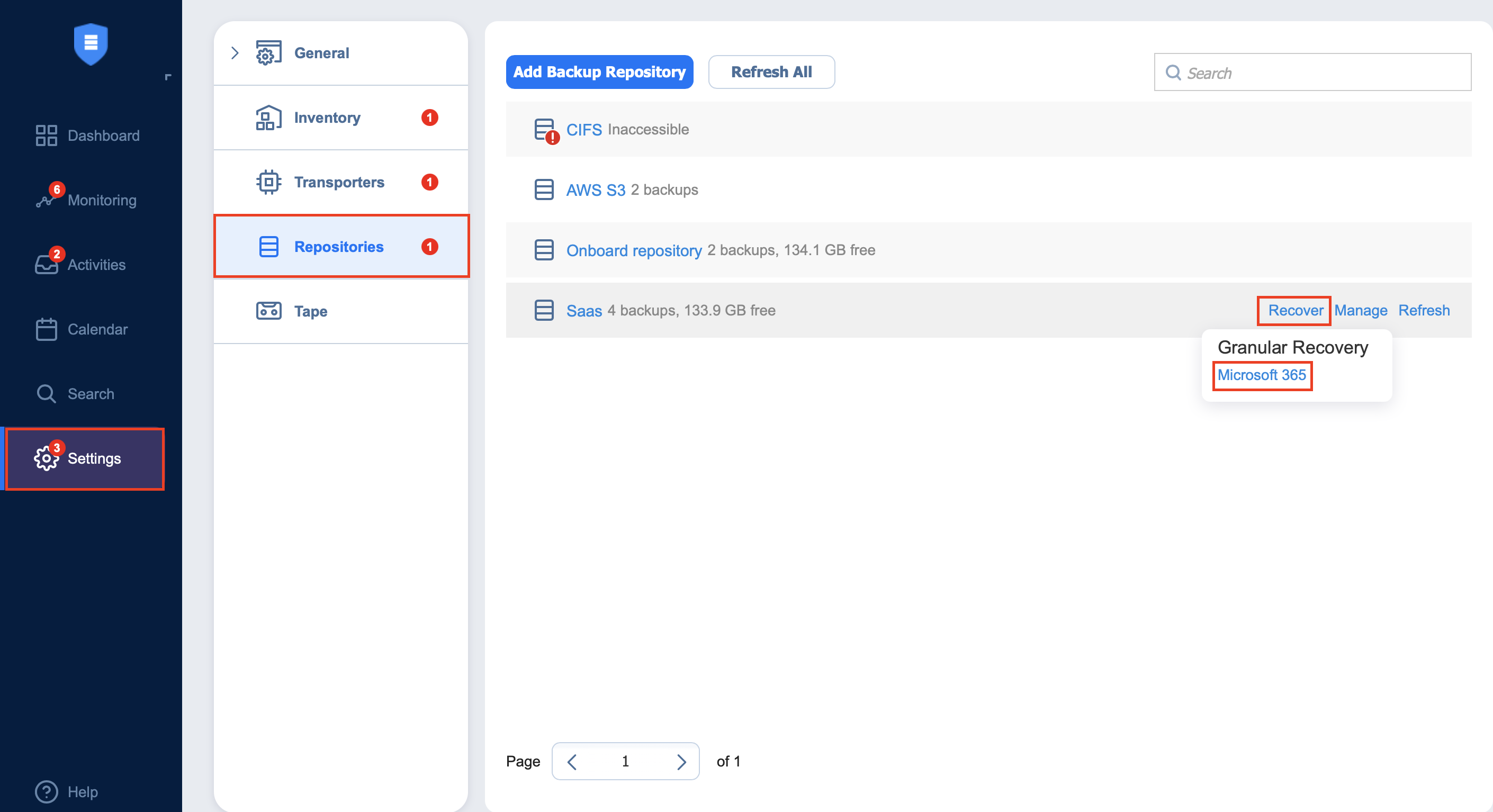Click the NAKIVO shield logo
Viewport: 1493px width, 812px height.
click(x=91, y=44)
